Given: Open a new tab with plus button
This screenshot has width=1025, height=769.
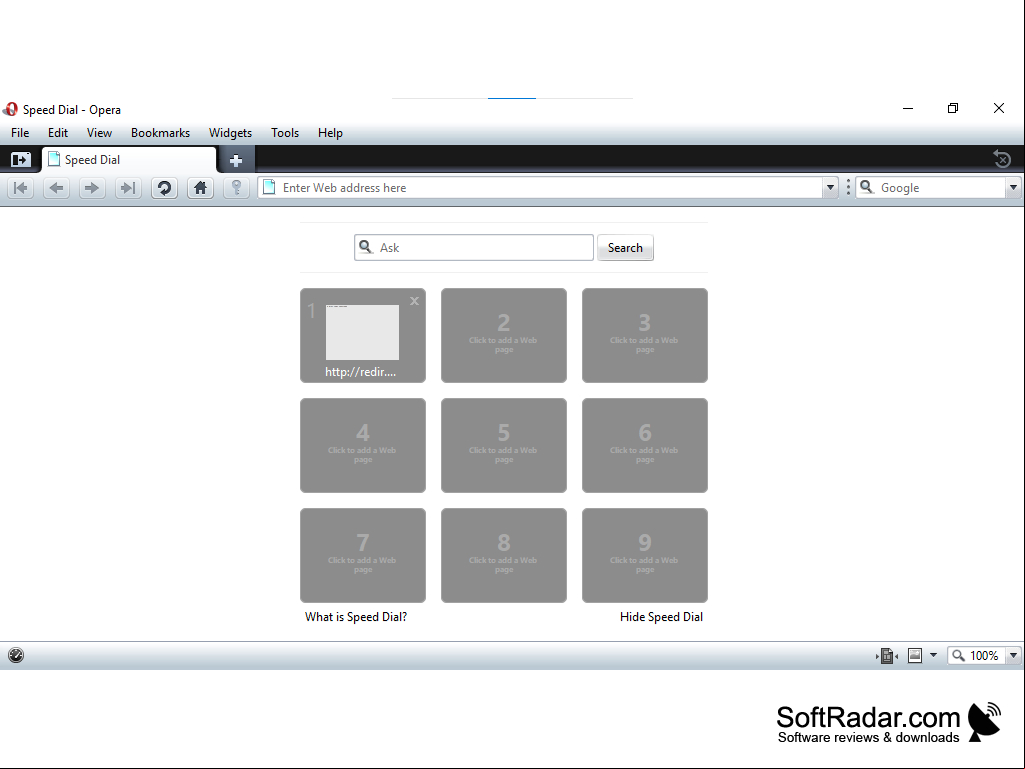Looking at the screenshot, I should 236,160.
